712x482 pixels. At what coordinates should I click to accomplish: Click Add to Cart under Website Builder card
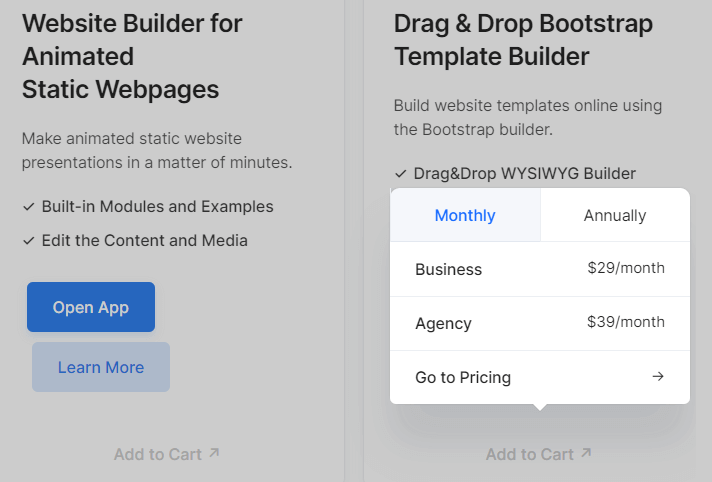click(167, 454)
